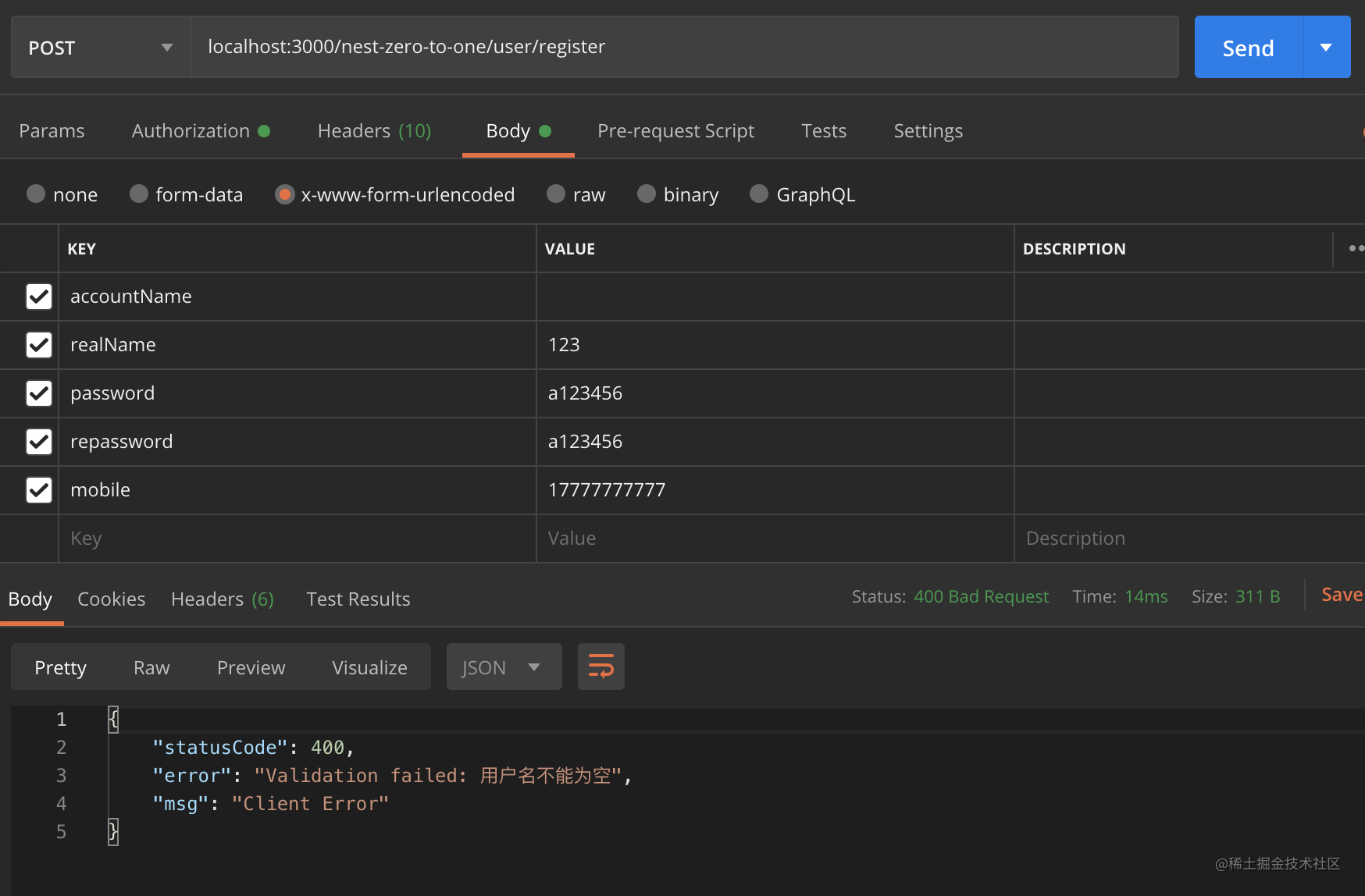The height and width of the screenshot is (896, 1365).
Task: Click the mobile key cell
Action: tap(297, 490)
